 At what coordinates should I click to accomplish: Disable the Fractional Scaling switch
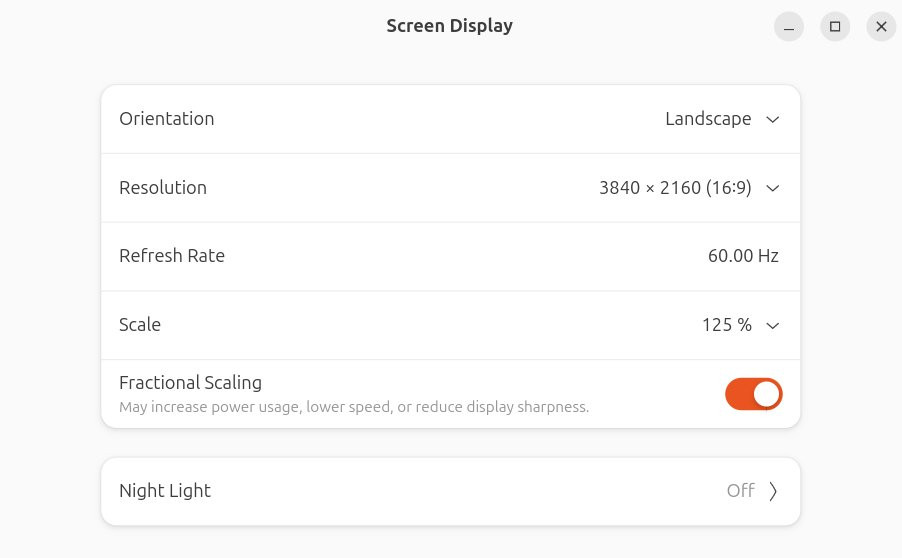[753, 394]
